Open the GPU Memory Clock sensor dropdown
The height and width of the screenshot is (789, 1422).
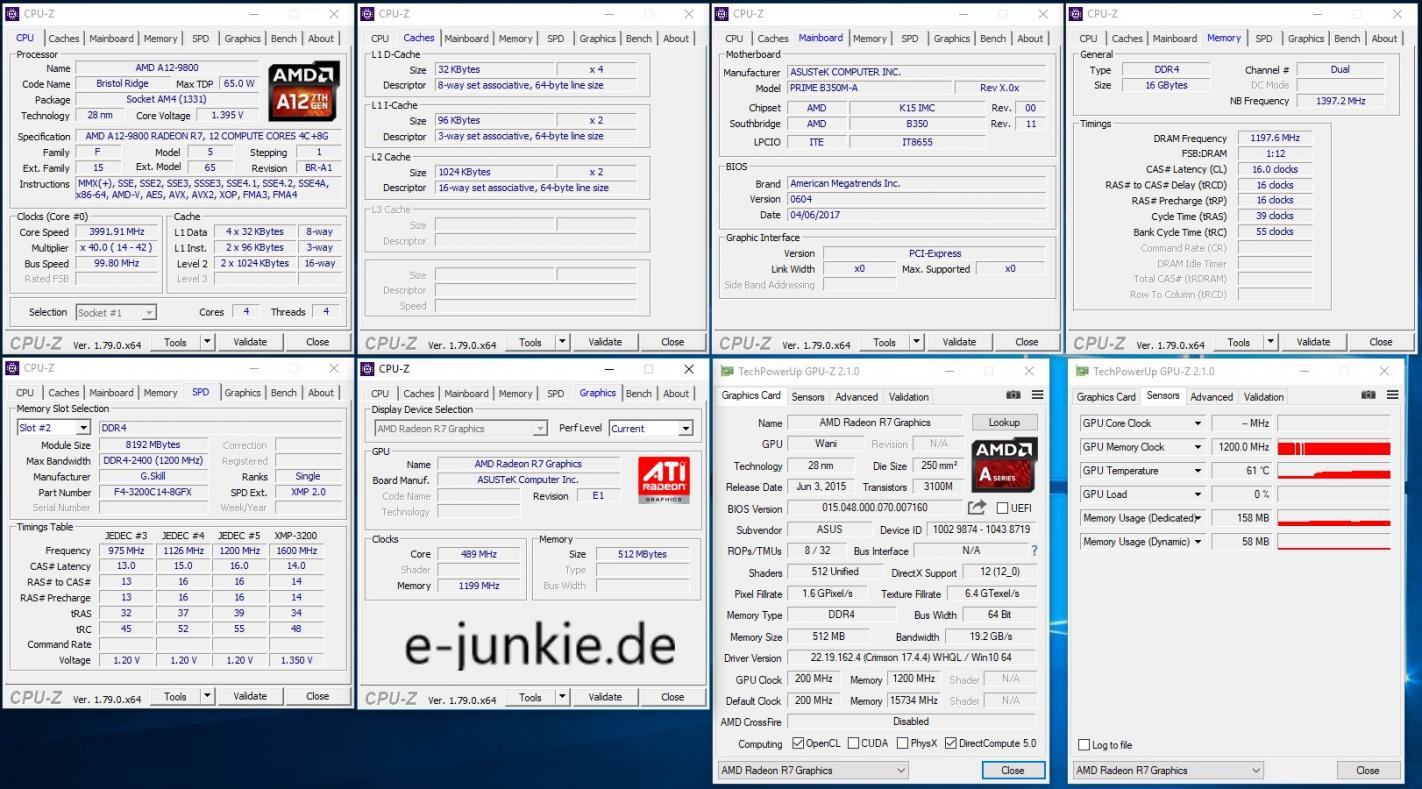pyautogui.click(x=1197, y=447)
